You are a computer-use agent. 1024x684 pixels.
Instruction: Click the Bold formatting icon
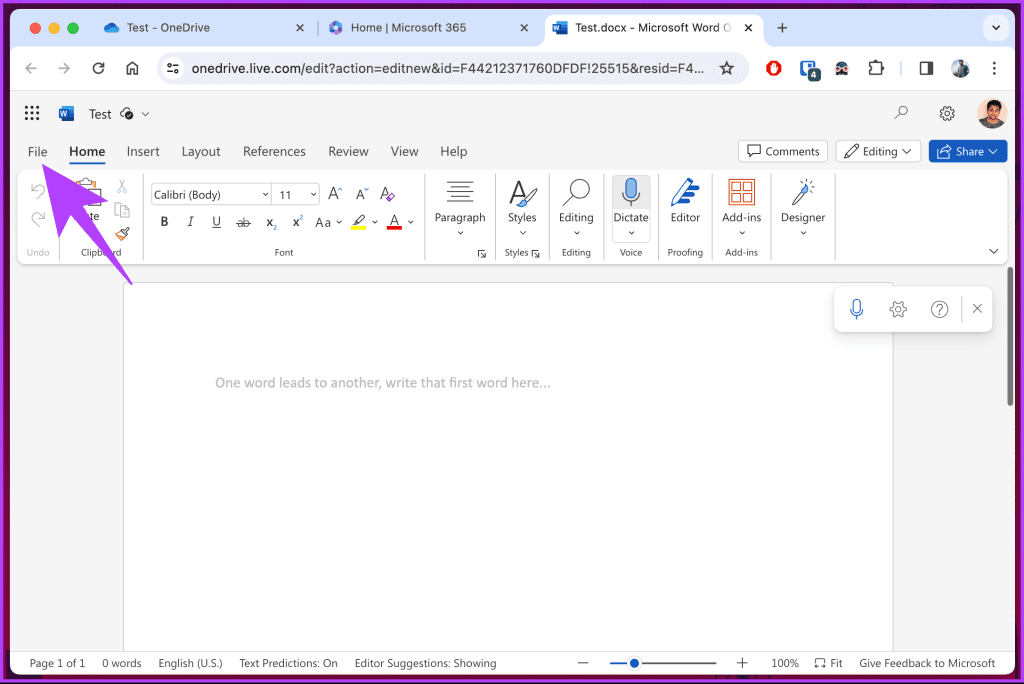tap(165, 222)
